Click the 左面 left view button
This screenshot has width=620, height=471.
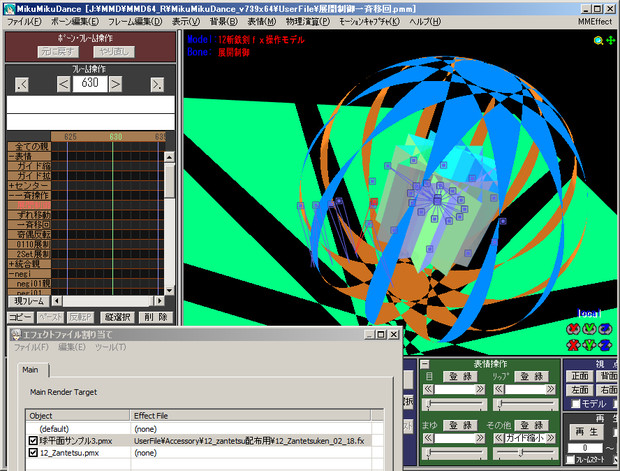click(580, 390)
